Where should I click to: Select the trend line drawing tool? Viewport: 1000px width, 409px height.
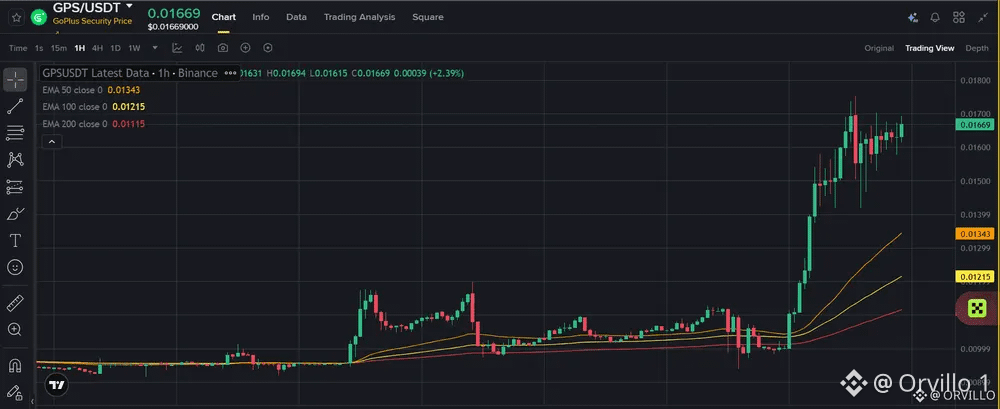(15, 107)
